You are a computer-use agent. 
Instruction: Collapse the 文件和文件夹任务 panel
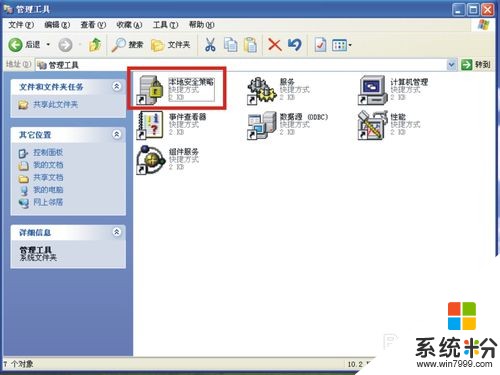pos(116,87)
